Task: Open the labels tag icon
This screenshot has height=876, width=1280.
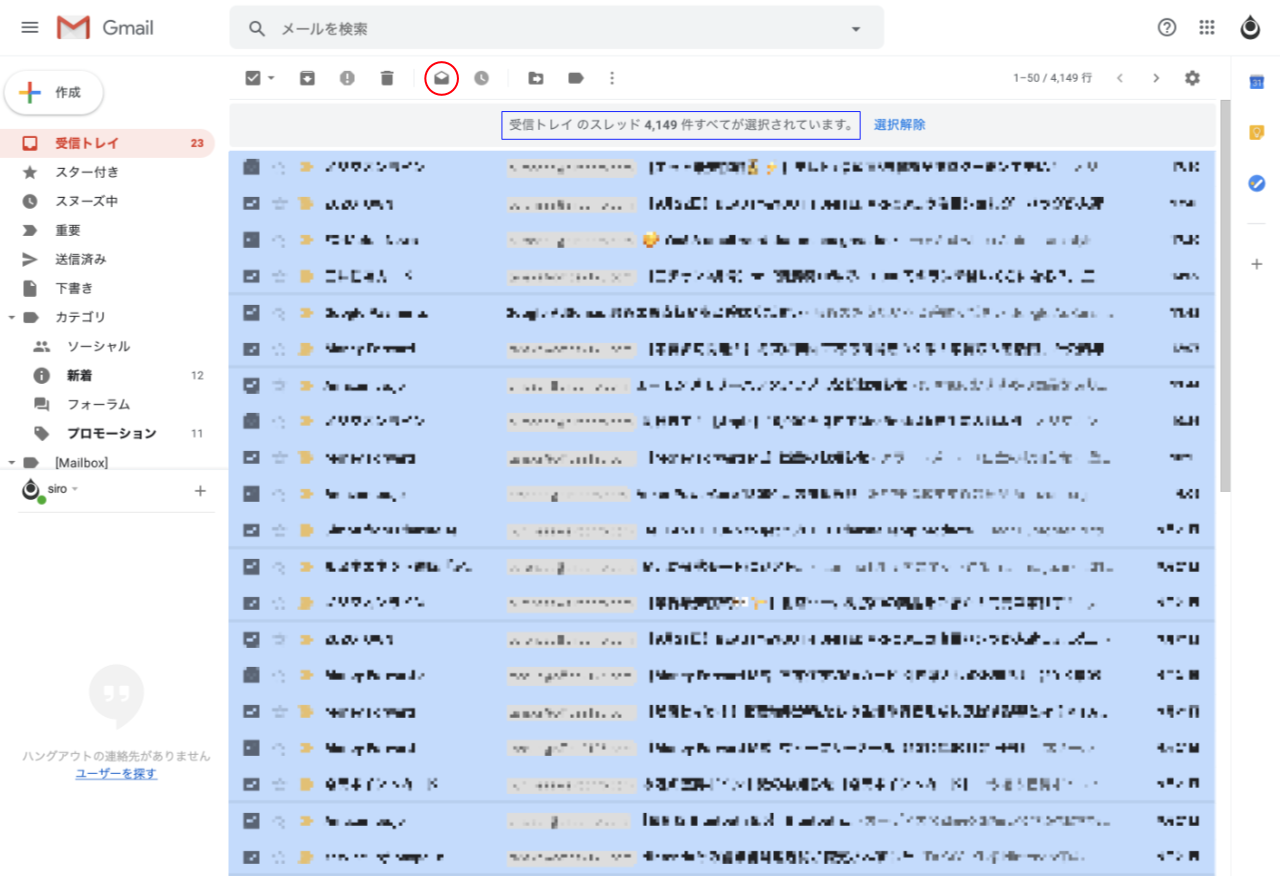Action: click(x=576, y=78)
